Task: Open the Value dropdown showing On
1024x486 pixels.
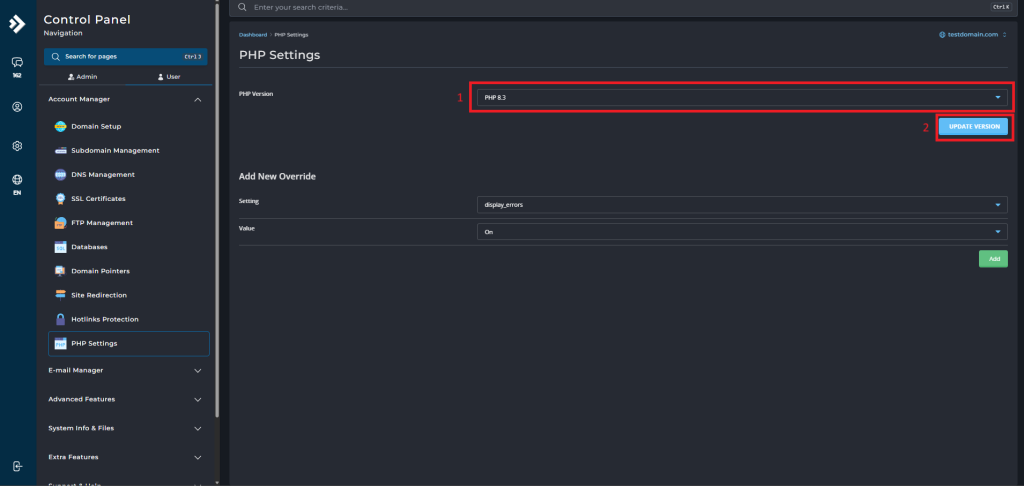Action: (742, 231)
